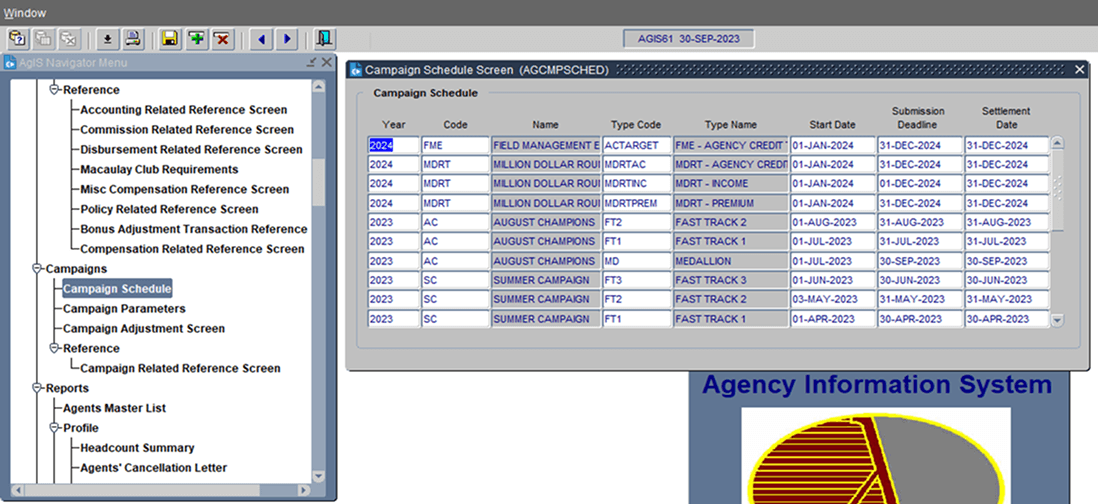Click the MEDALLION type name cell
This screenshot has width=1098, height=504.
coord(731,261)
